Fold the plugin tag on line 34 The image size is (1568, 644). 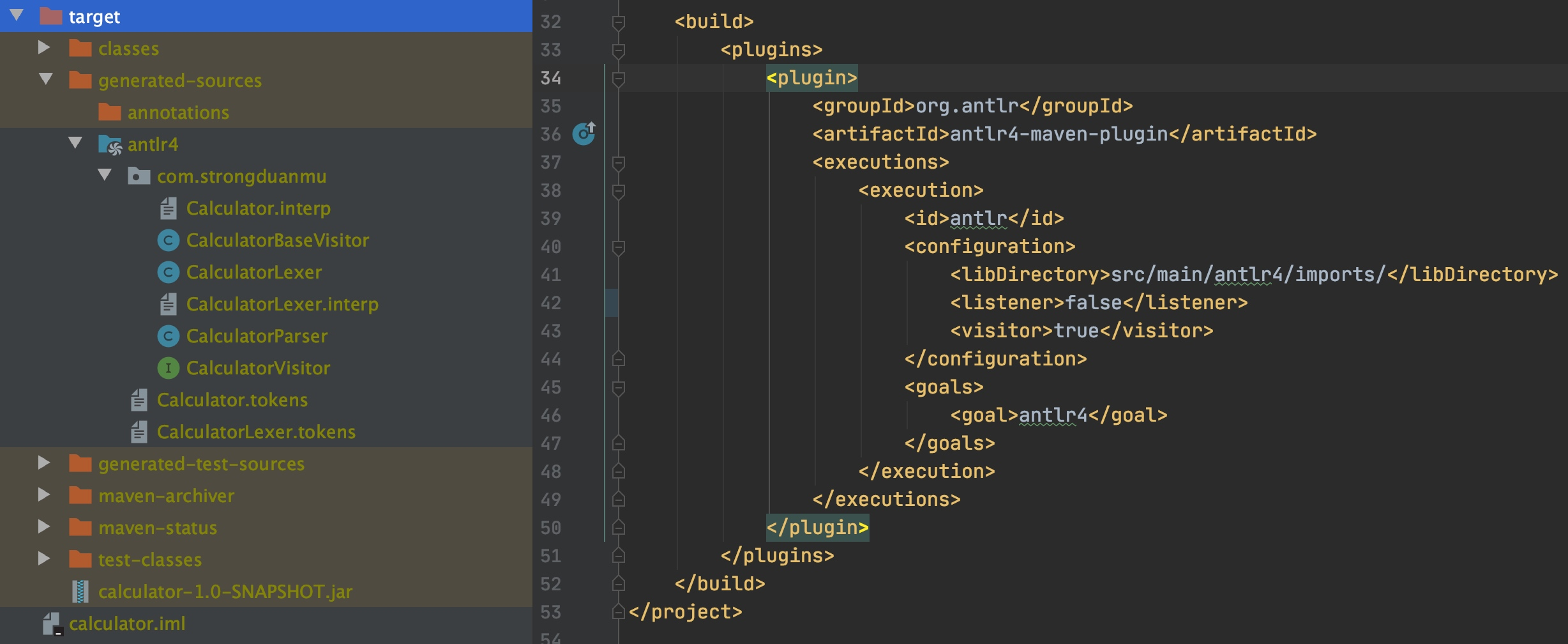click(x=618, y=79)
